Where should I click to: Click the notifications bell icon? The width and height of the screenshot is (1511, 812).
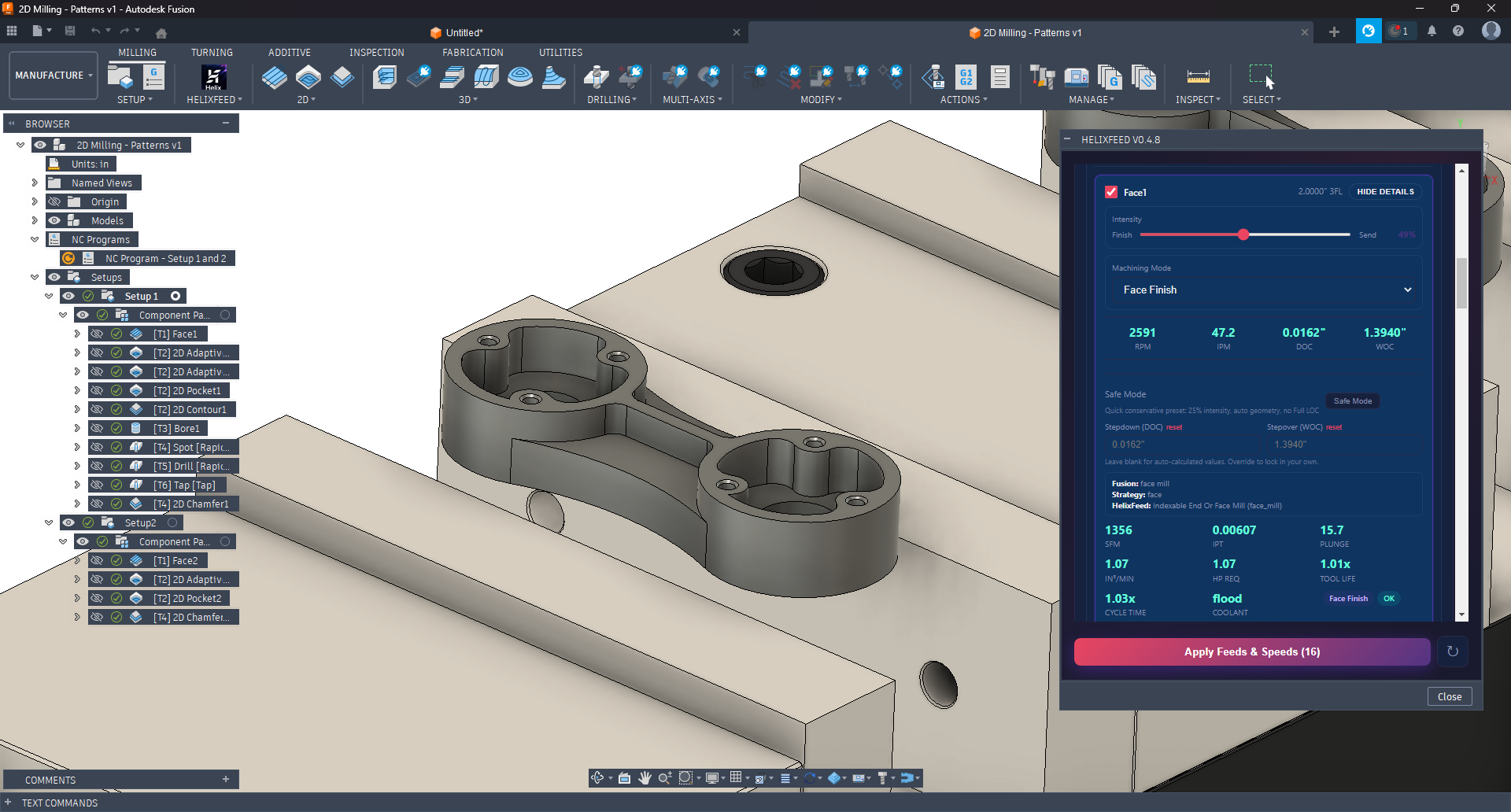[x=1432, y=31]
